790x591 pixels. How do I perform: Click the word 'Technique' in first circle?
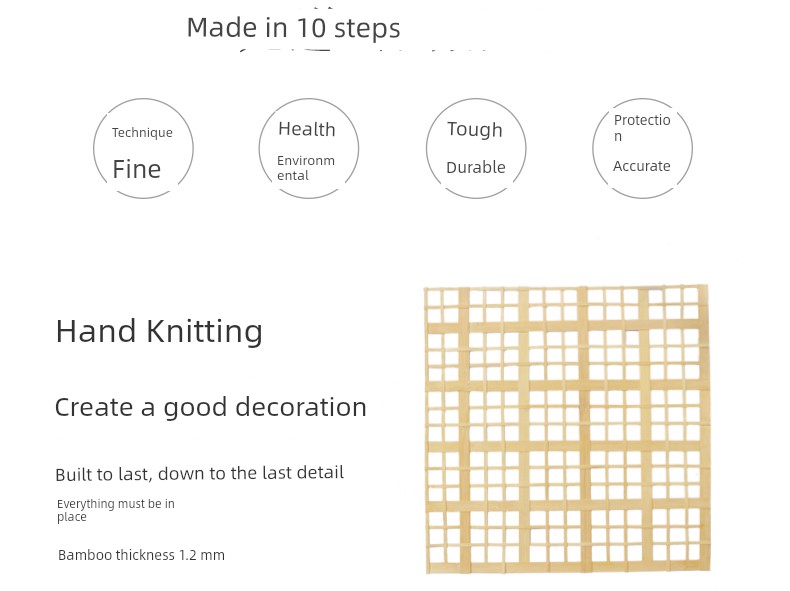point(142,133)
